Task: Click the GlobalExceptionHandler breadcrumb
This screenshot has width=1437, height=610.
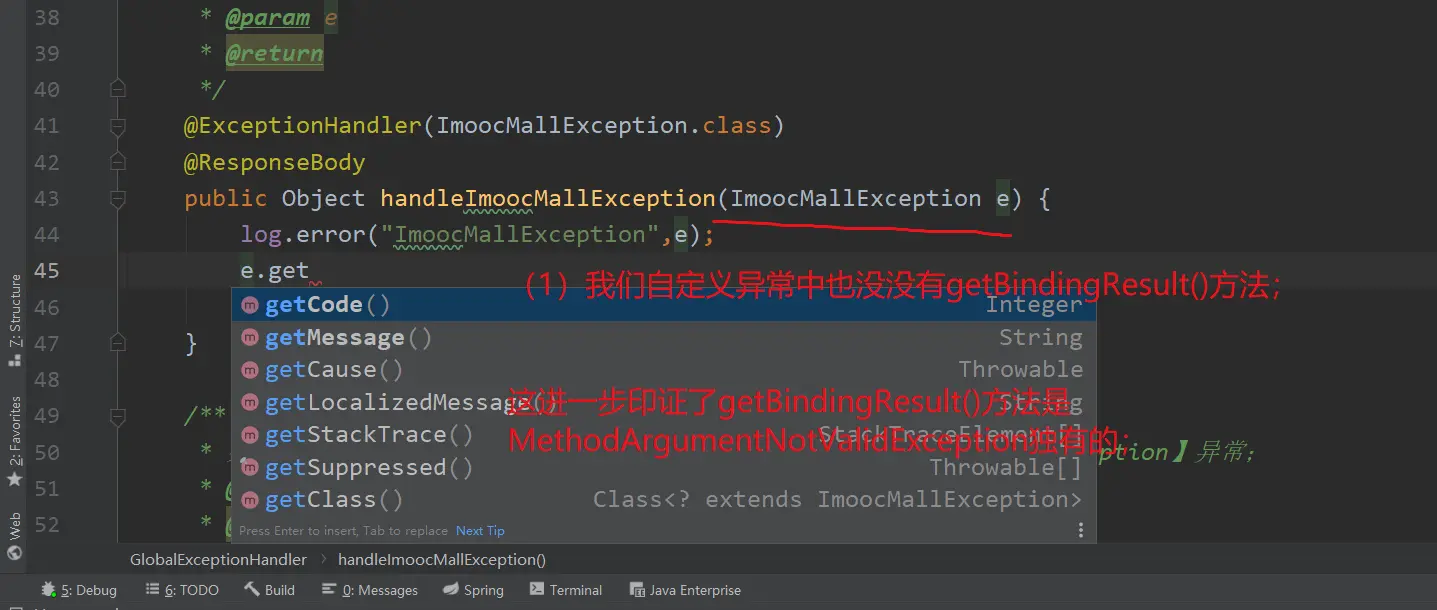Action: tap(218, 560)
